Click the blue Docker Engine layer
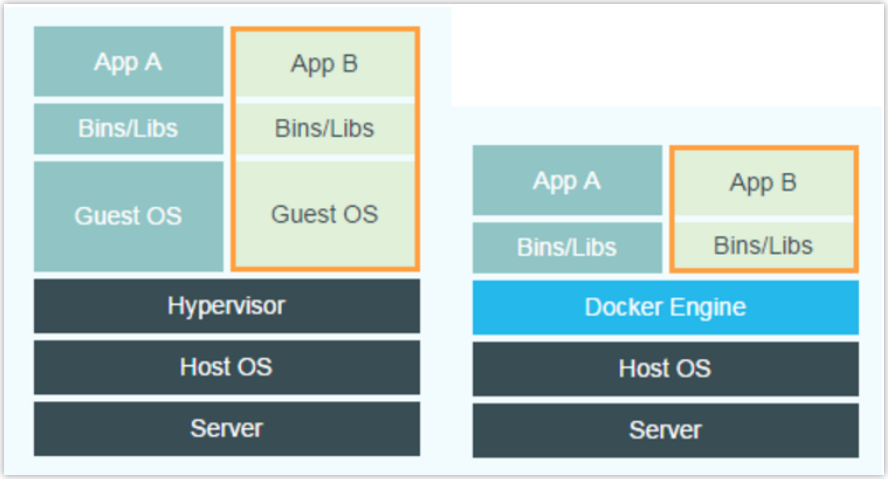 [x=665, y=307]
